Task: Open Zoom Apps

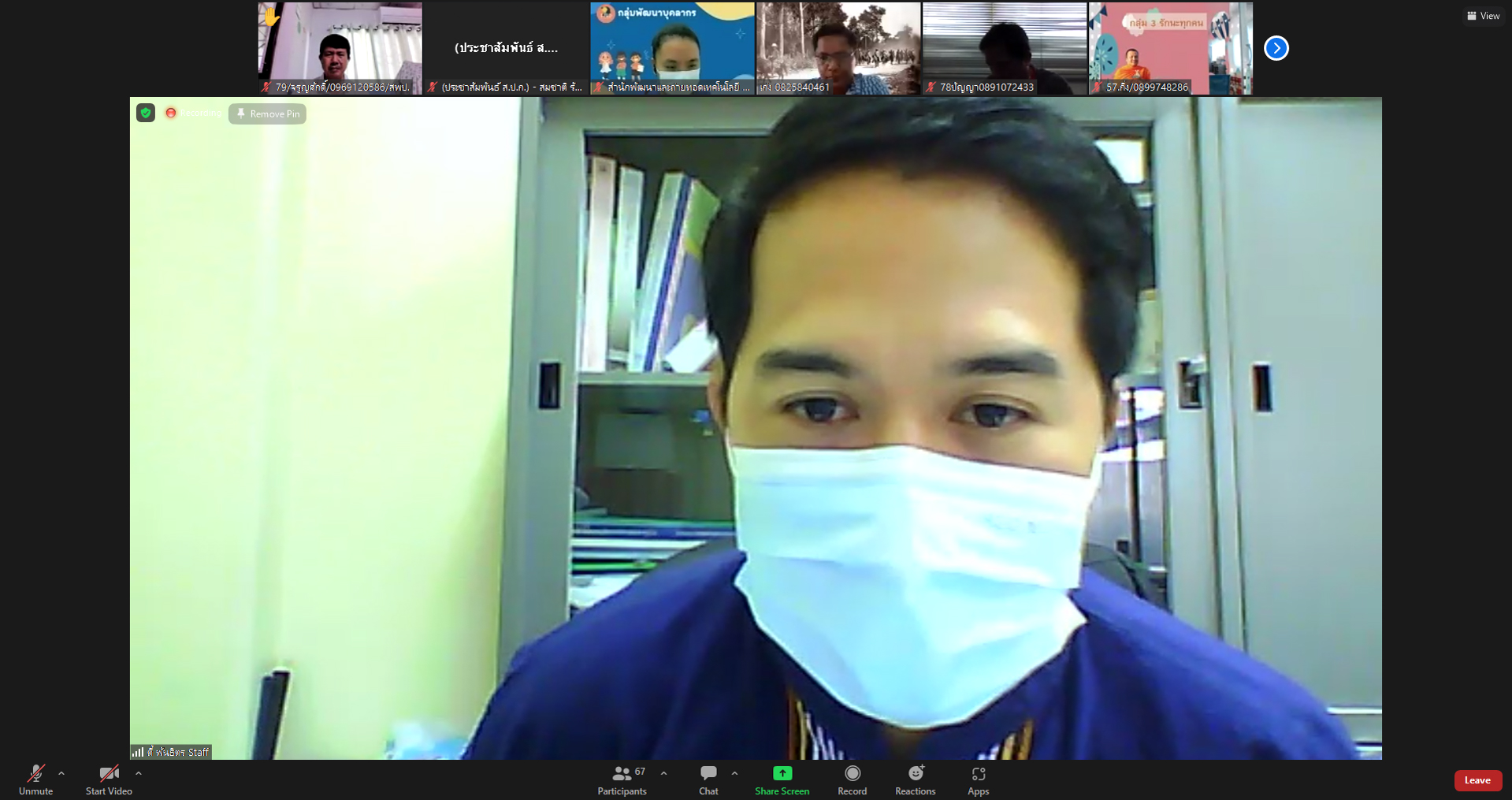Action: pos(978,780)
